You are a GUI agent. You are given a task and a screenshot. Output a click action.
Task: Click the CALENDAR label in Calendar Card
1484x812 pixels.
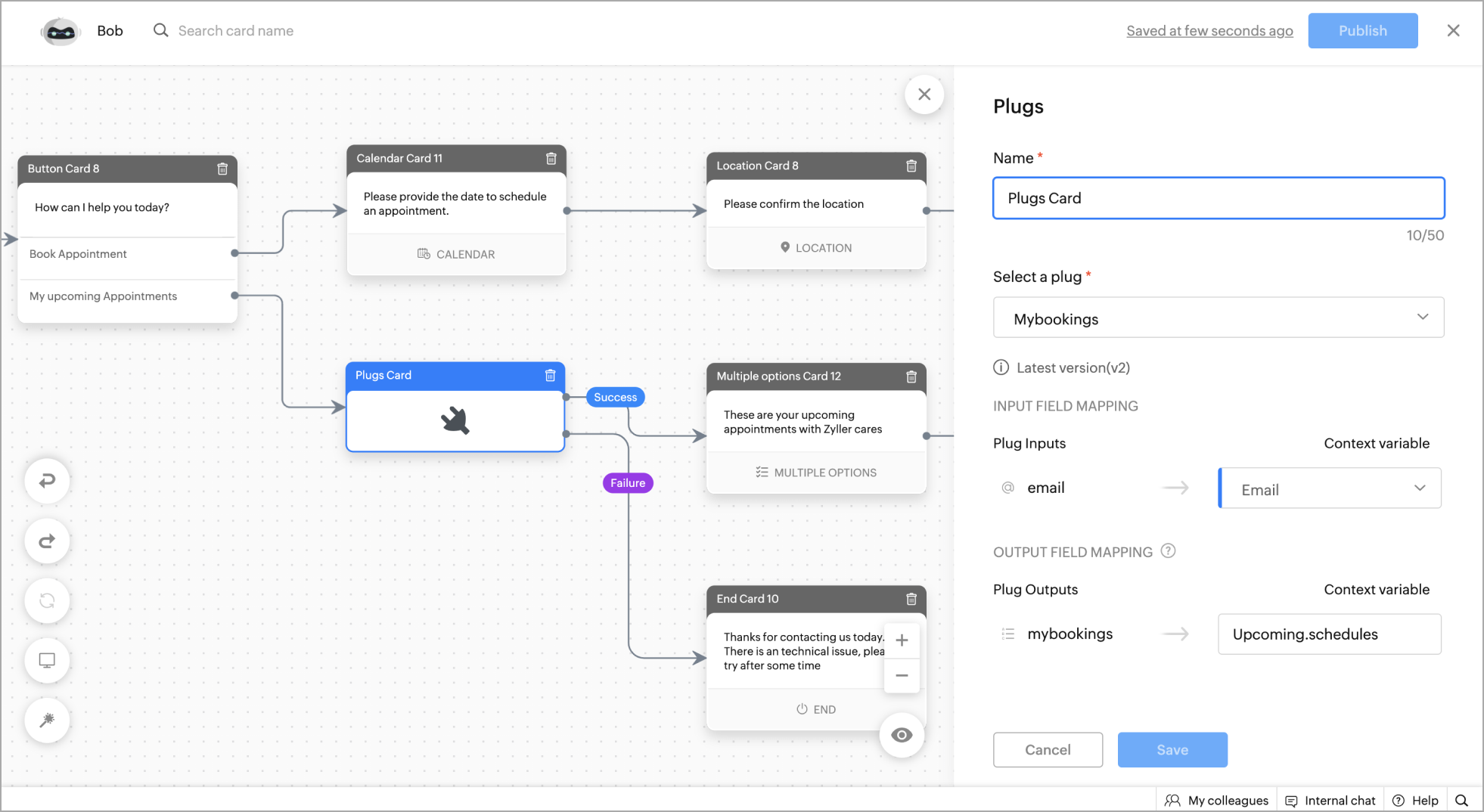[456, 255]
